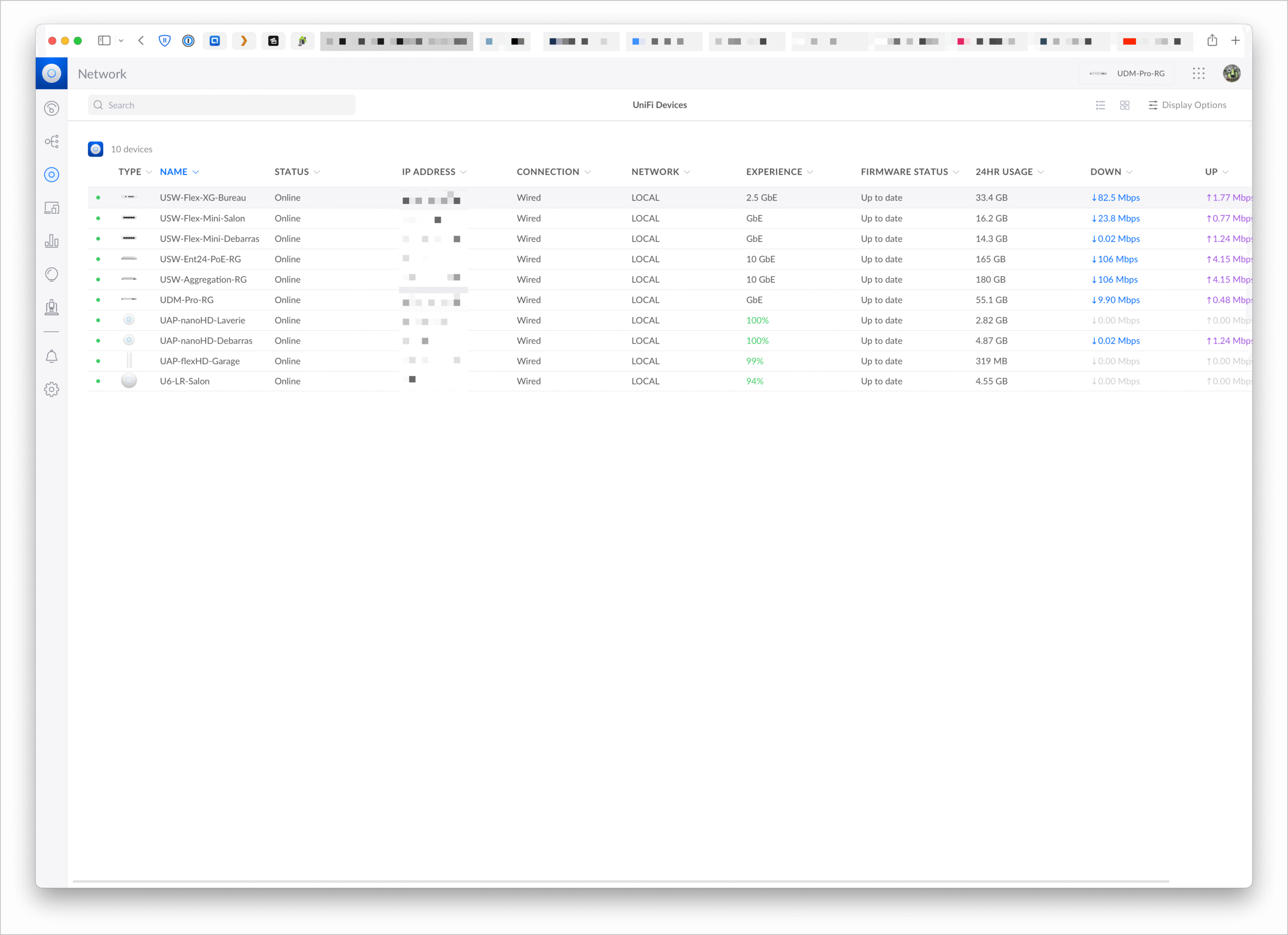This screenshot has width=1288, height=935.
Task: Switch to list view layout
Action: tap(1100, 105)
